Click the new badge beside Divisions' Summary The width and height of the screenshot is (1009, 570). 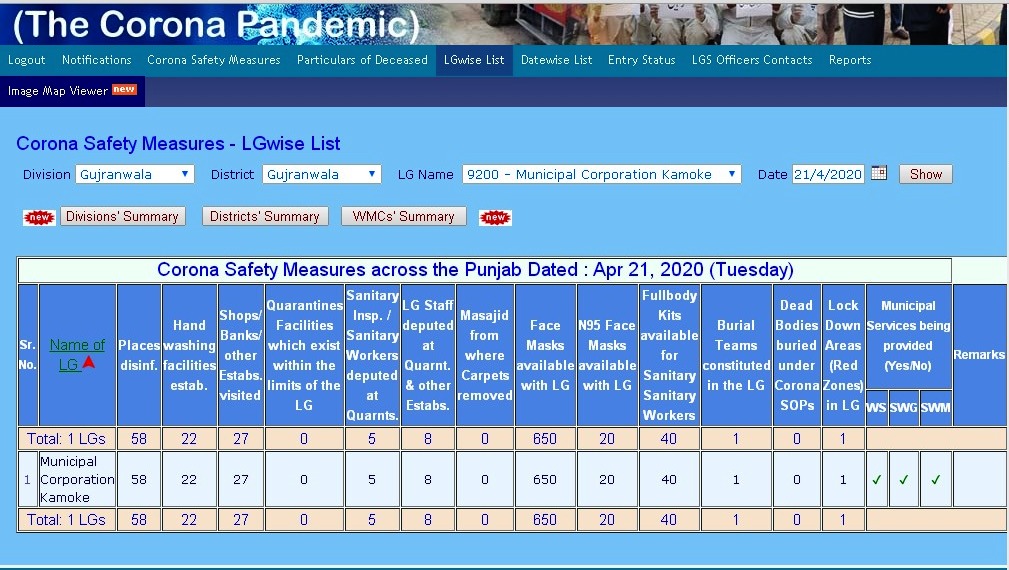coord(39,217)
